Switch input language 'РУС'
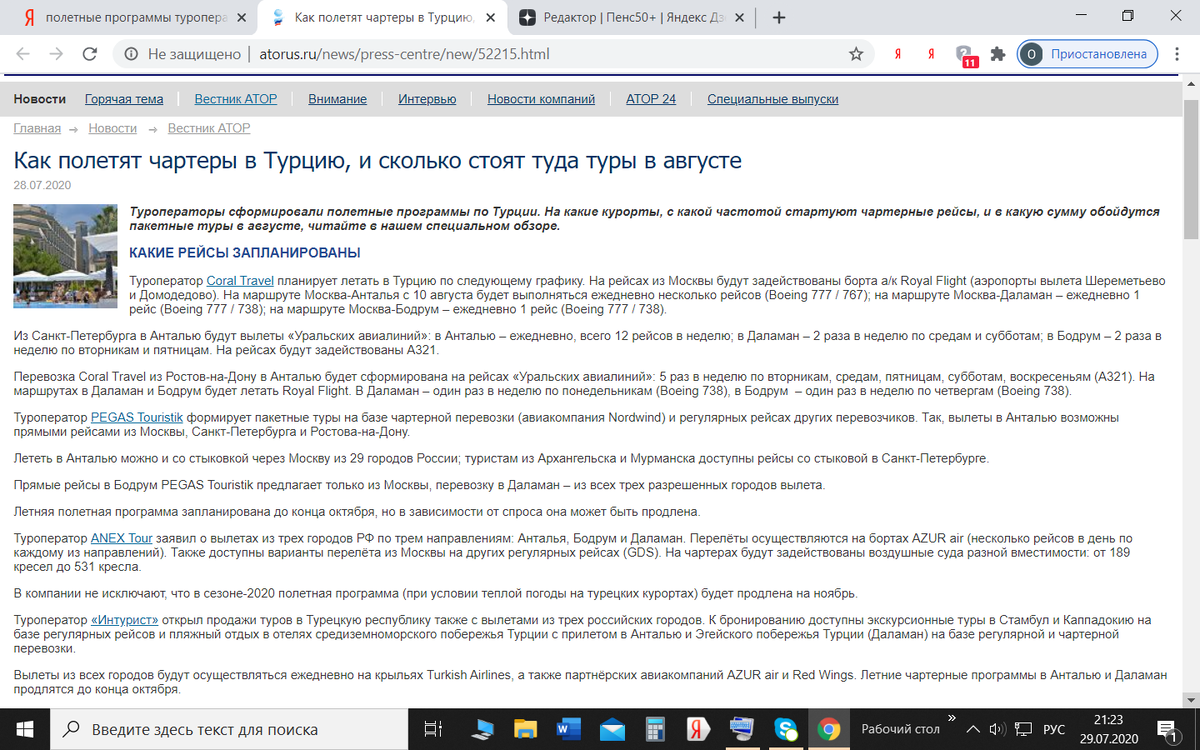The image size is (1200, 750). pyautogui.click(x=1054, y=729)
